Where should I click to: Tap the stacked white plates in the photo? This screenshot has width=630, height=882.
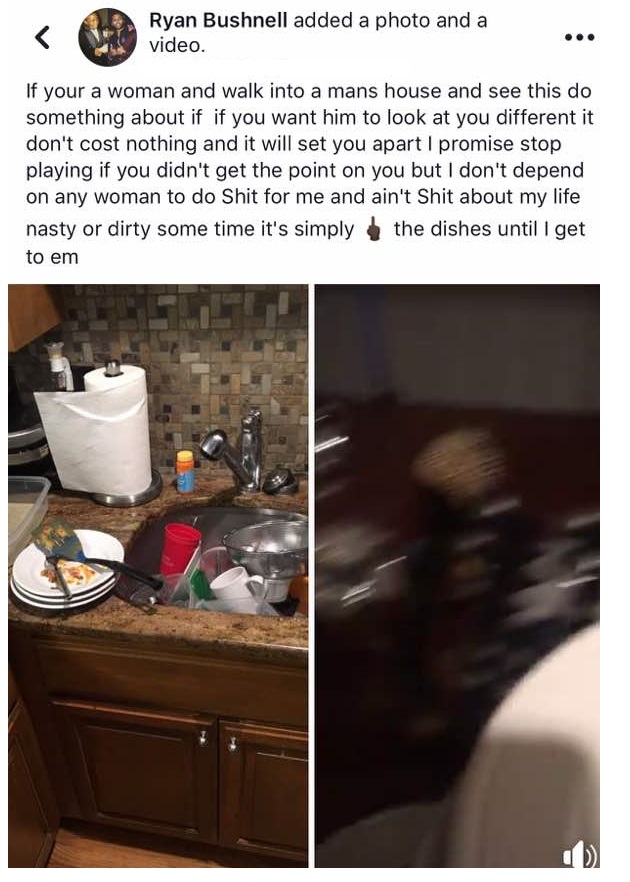(x=67, y=570)
